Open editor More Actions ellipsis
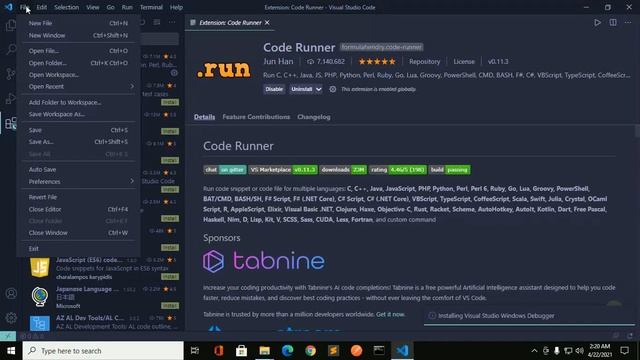 628,22
